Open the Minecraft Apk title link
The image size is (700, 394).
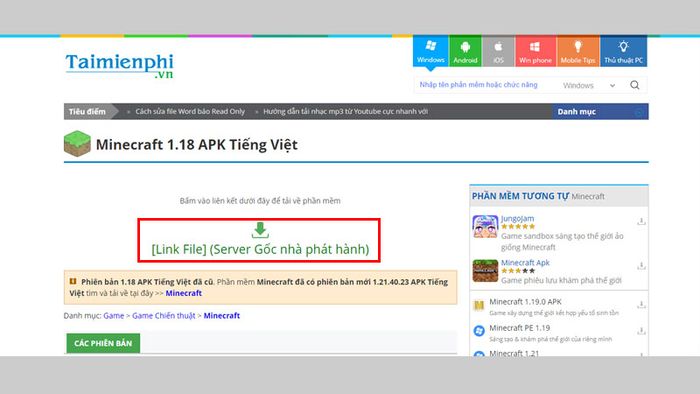tap(525, 262)
